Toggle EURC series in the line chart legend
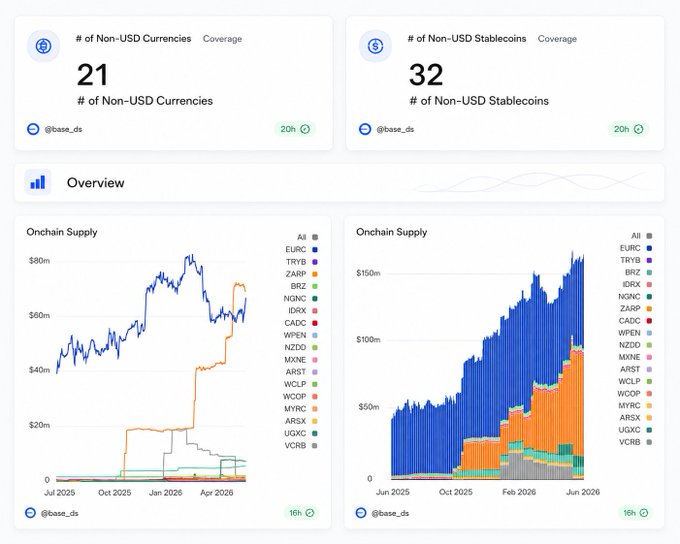Image resolution: width=680 pixels, height=544 pixels. coord(301,249)
